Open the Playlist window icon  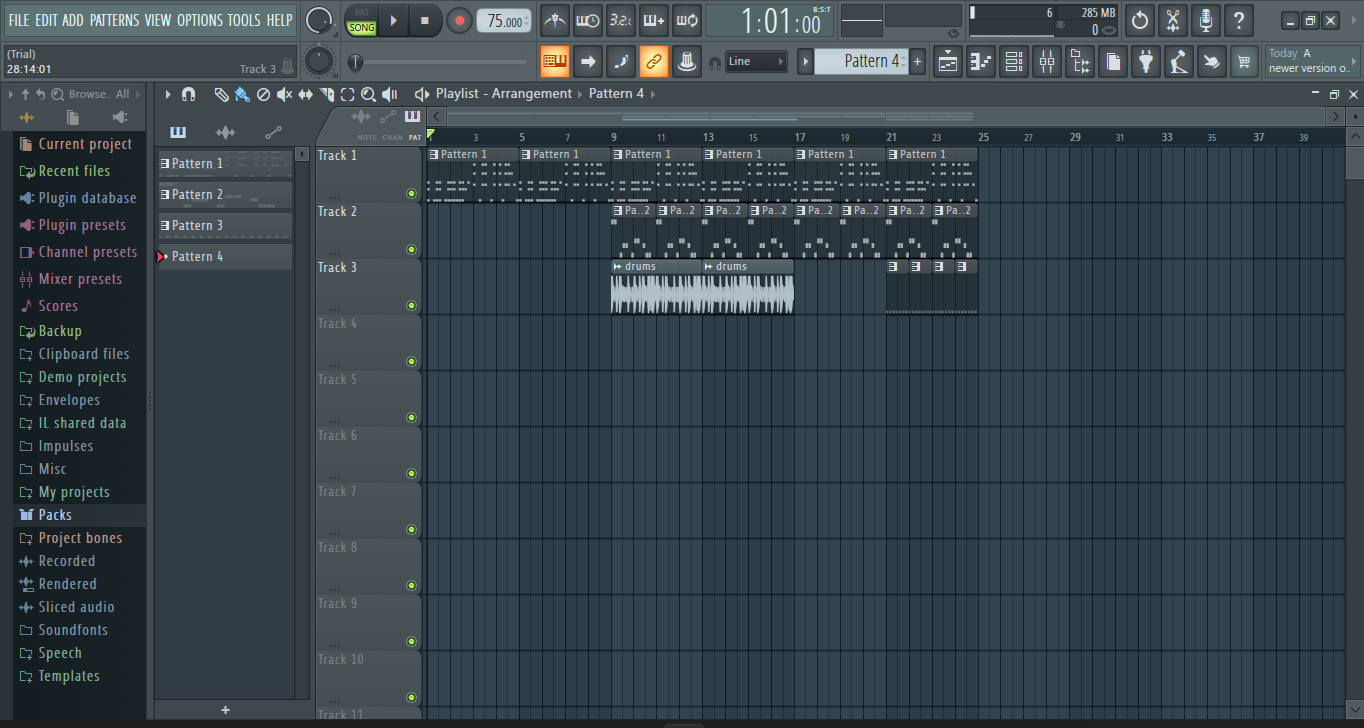[948, 62]
